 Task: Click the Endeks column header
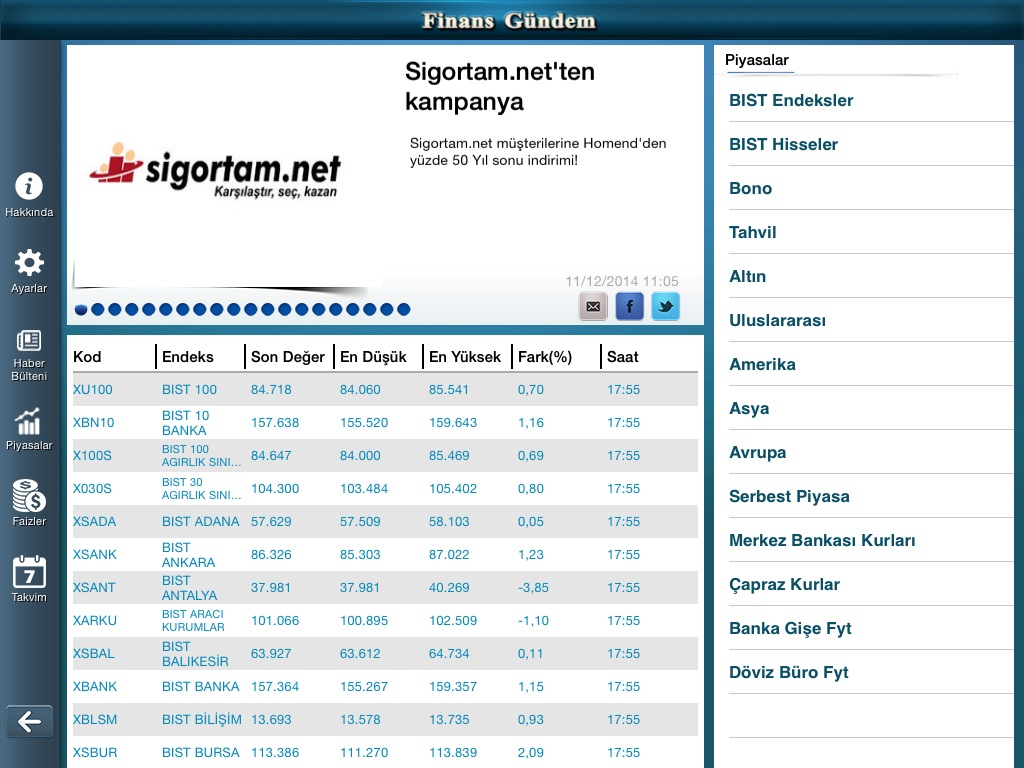pyautogui.click(x=187, y=357)
